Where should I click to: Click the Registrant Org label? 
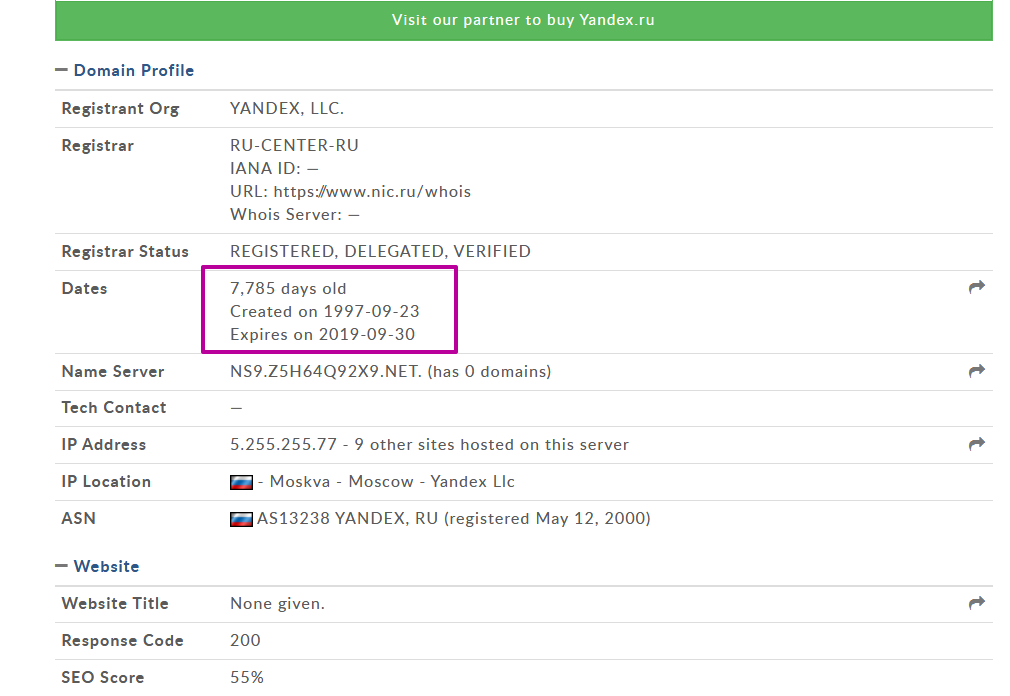(120, 109)
